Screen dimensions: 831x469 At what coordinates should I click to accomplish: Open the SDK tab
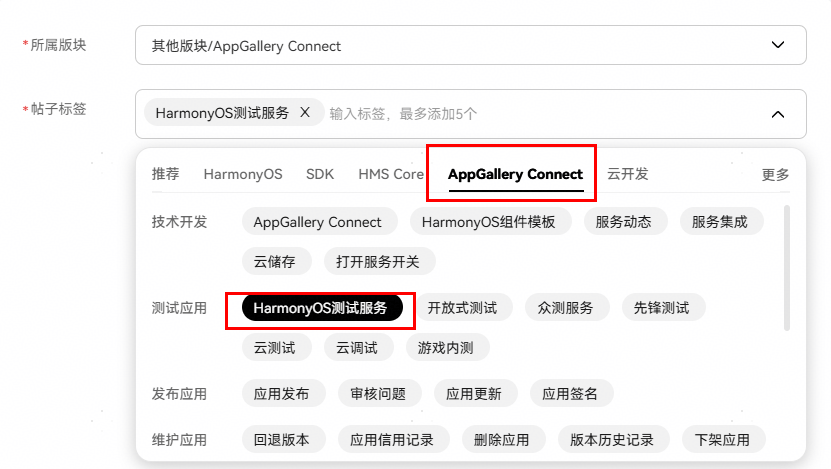[320, 174]
